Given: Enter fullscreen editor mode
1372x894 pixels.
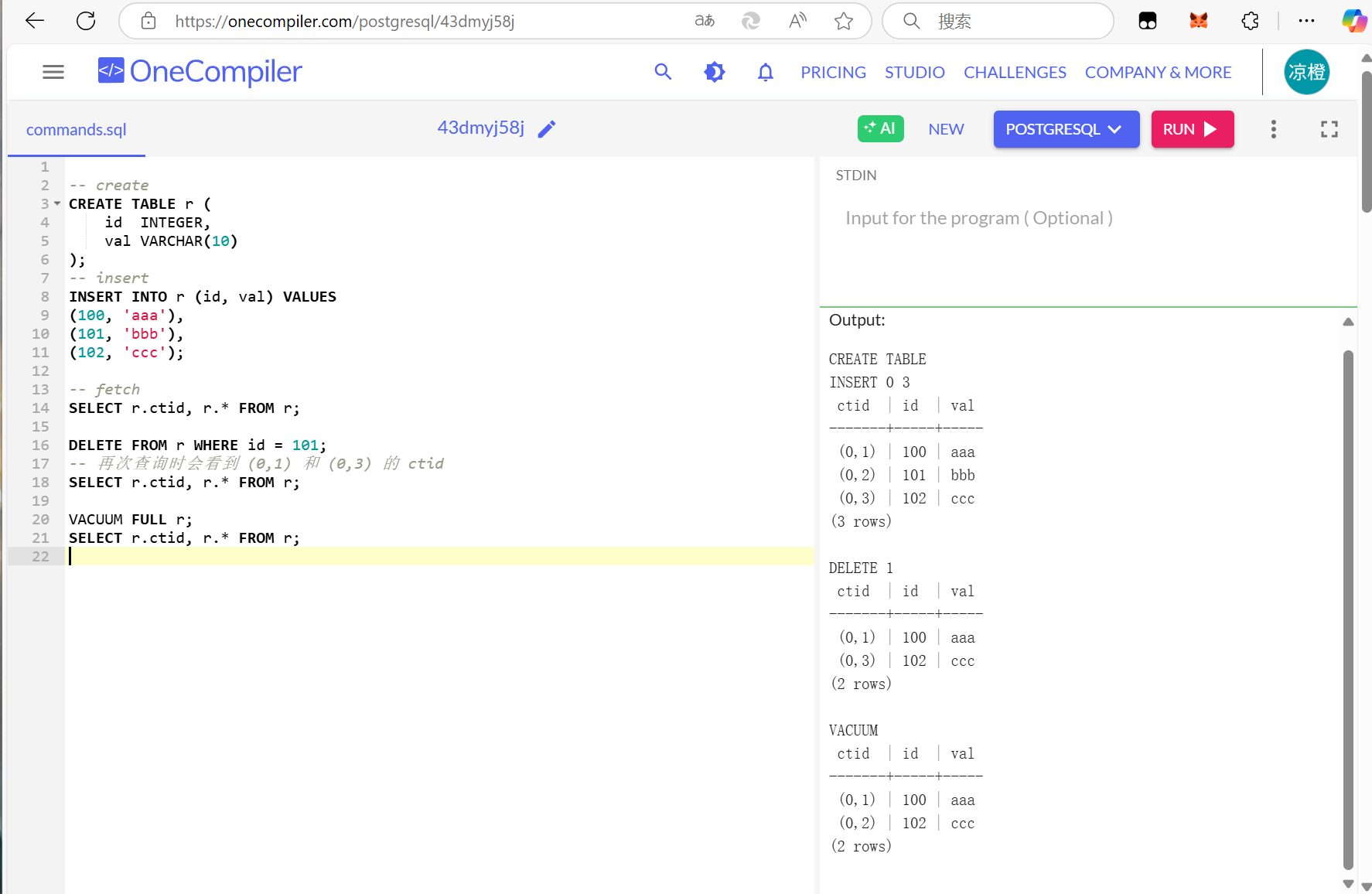Looking at the screenshot, I should [1329, 129].
